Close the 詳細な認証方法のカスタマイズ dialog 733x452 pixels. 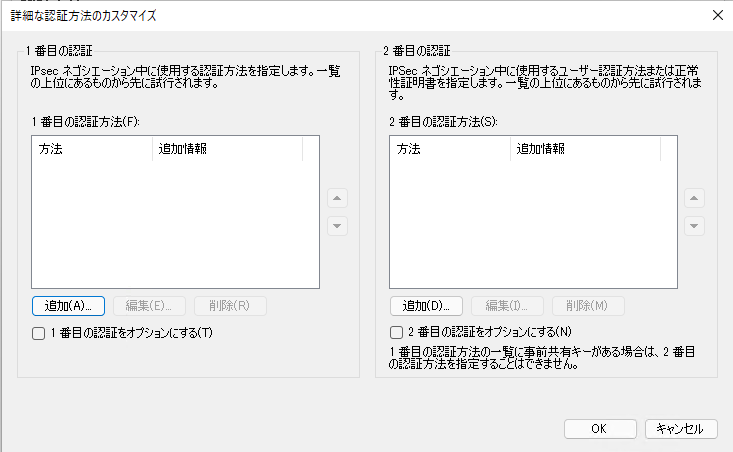click(x=718, y=15)
